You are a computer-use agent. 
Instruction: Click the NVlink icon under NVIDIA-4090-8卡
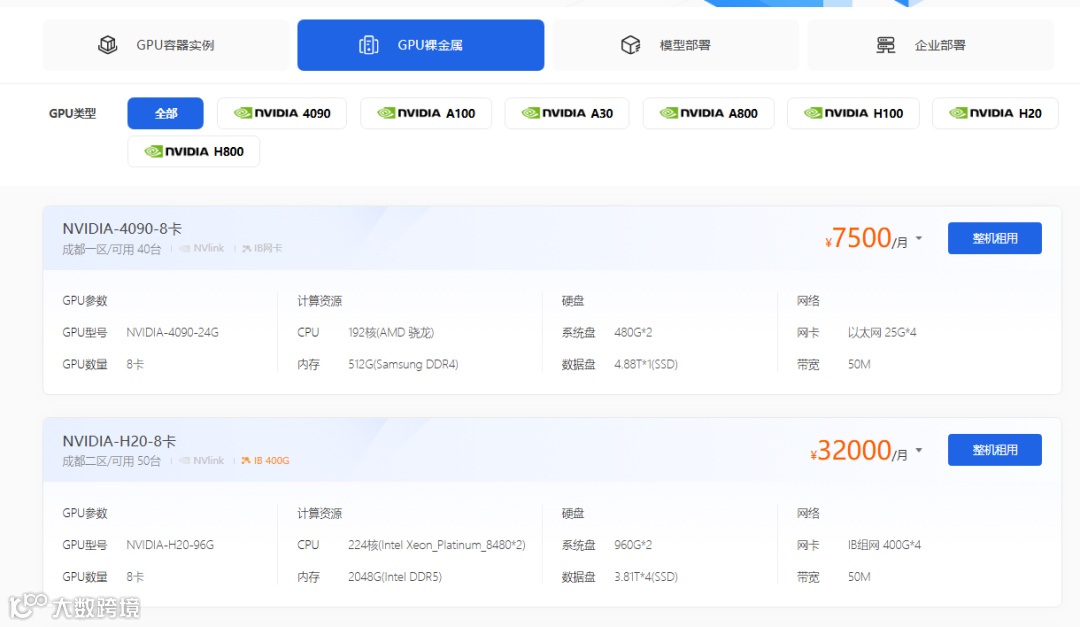point(185,249)
